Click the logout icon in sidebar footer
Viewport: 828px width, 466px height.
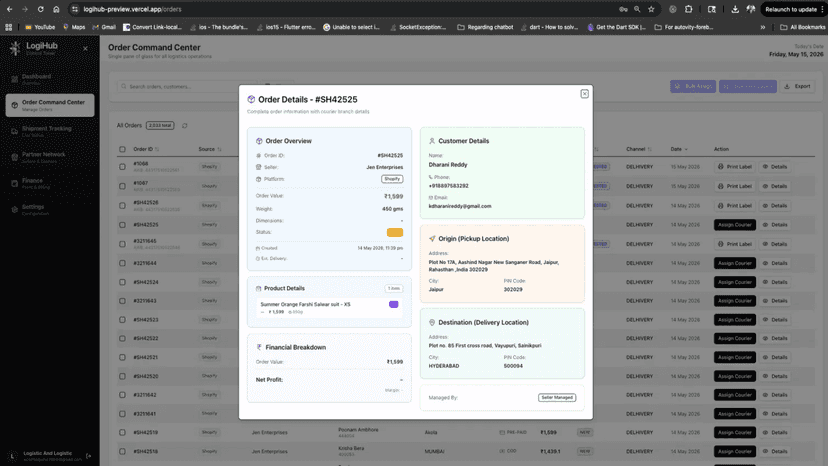[x=89, y=456]
